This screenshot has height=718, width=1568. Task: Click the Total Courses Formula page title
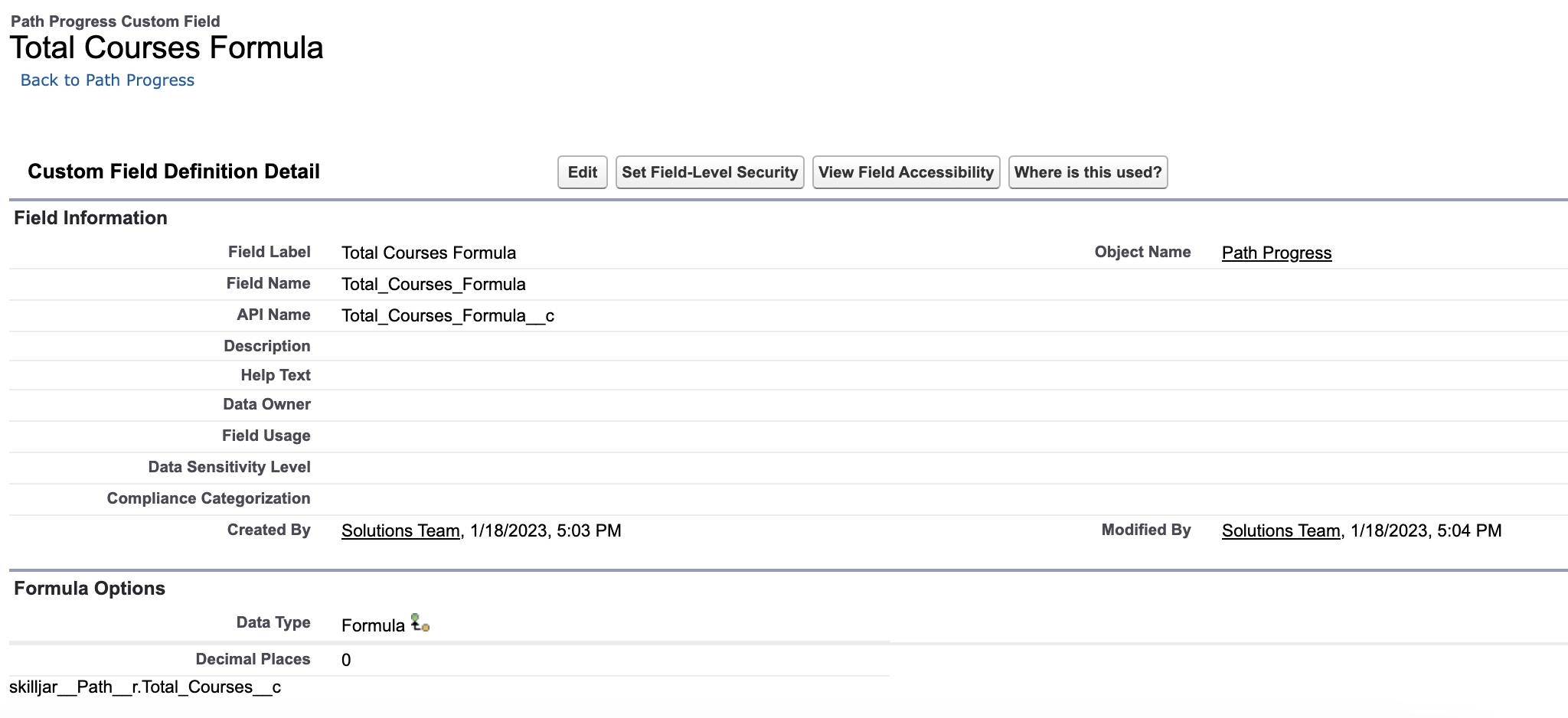point(166,48)
